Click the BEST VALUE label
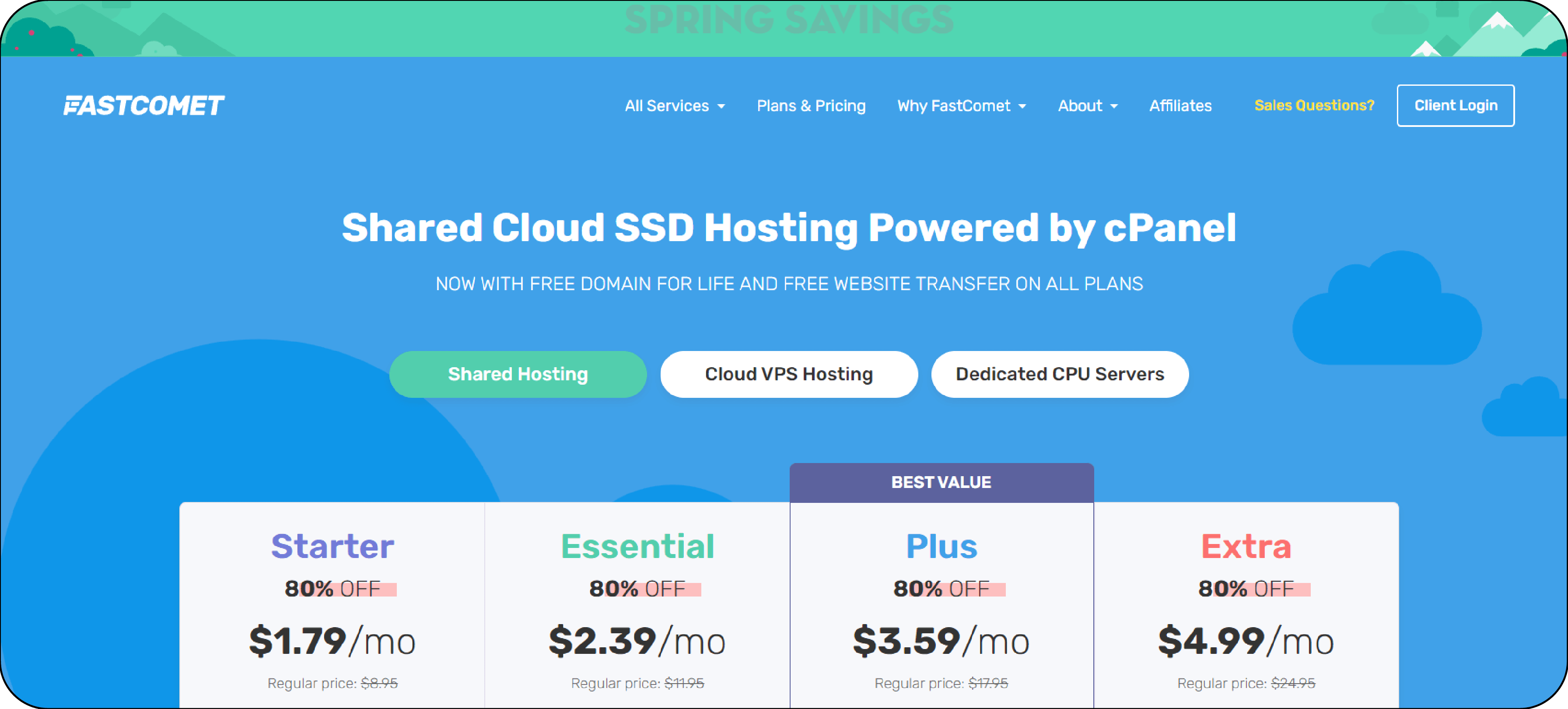1568x709 pixels. click(941, 482)
